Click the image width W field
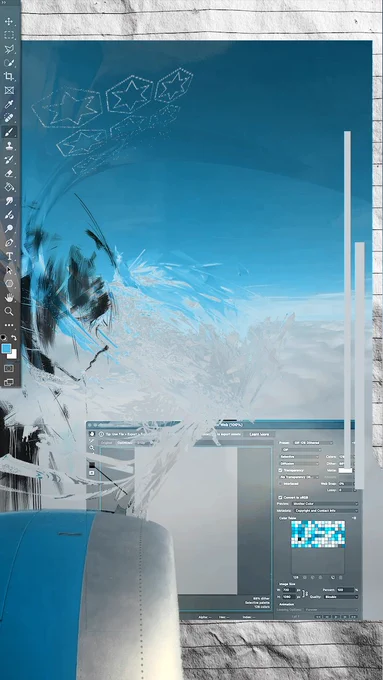The image size is (383, 680). [289, 590]
